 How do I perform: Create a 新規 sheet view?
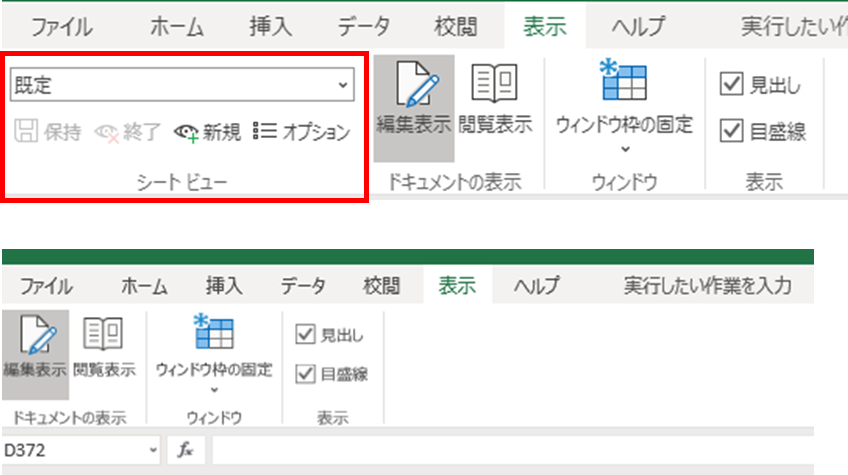[x=207, y=132]
